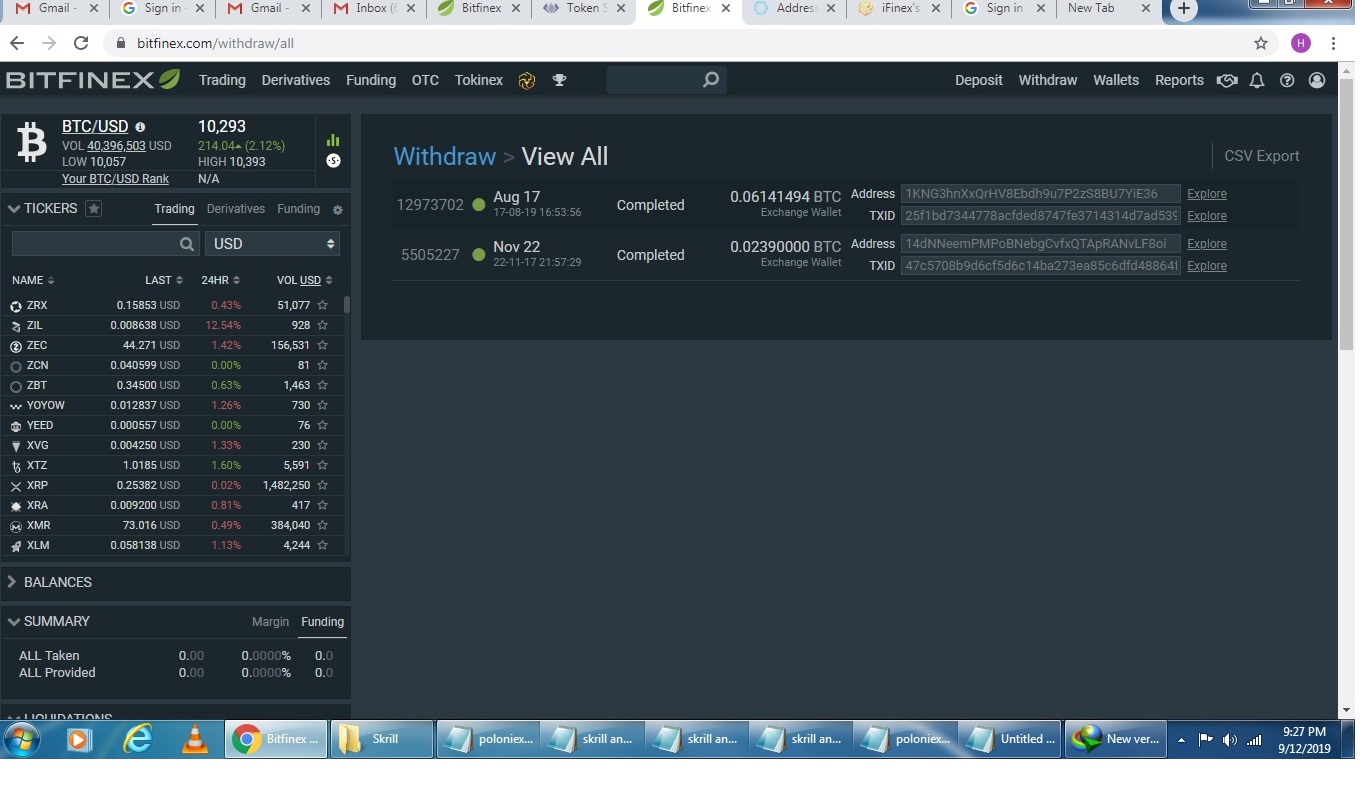Select the address field starting with 14dNNeem

pyautogui.click(x=1040, y=244)
